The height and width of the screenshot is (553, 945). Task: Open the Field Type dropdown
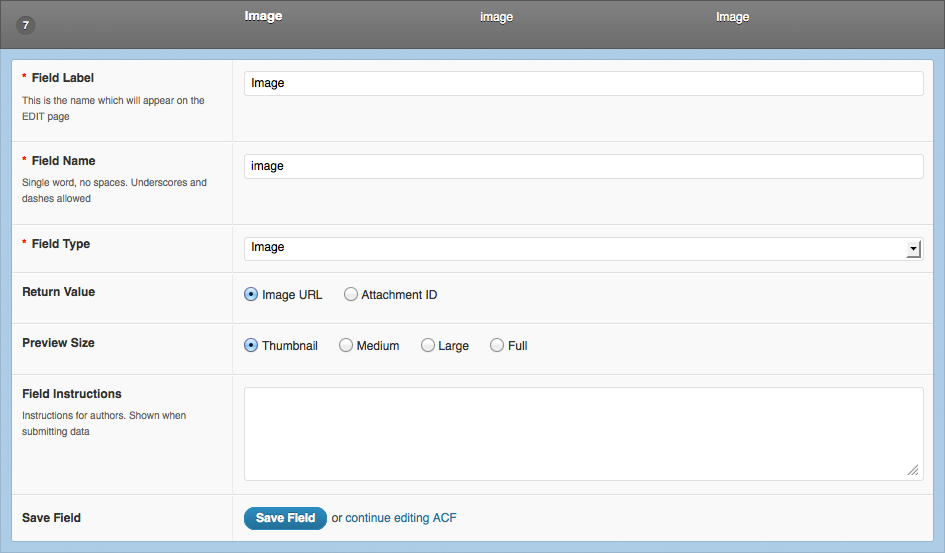[x=583, y=249]
